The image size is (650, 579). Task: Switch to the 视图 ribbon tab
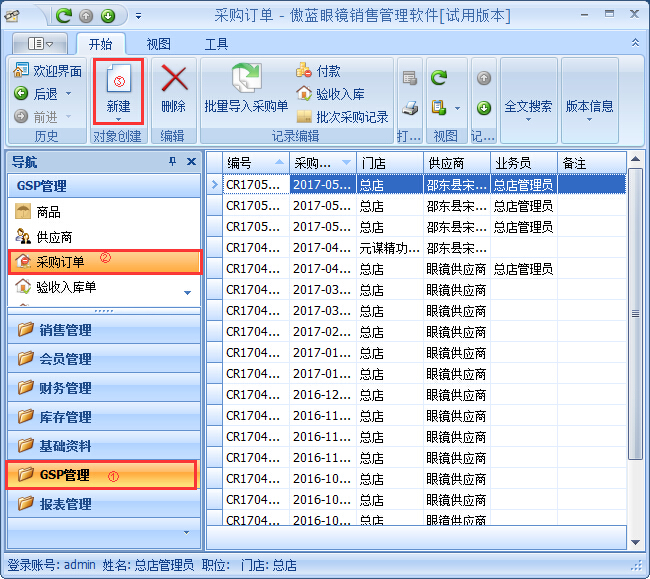(158, 44)
